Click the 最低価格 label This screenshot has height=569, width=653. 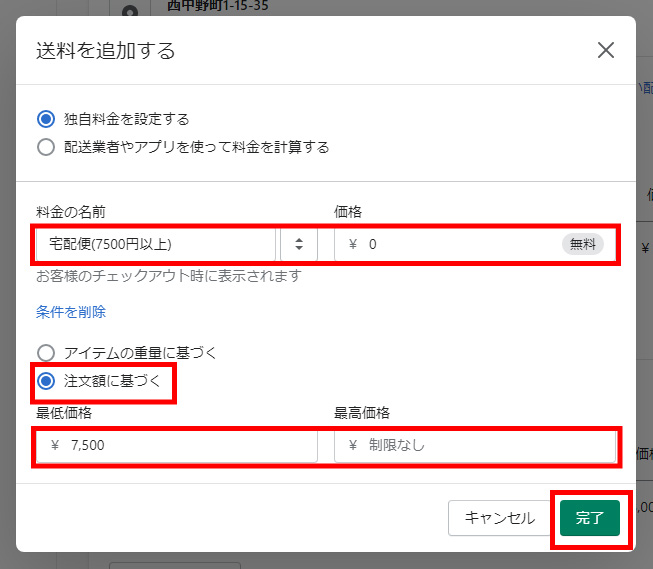64,413
